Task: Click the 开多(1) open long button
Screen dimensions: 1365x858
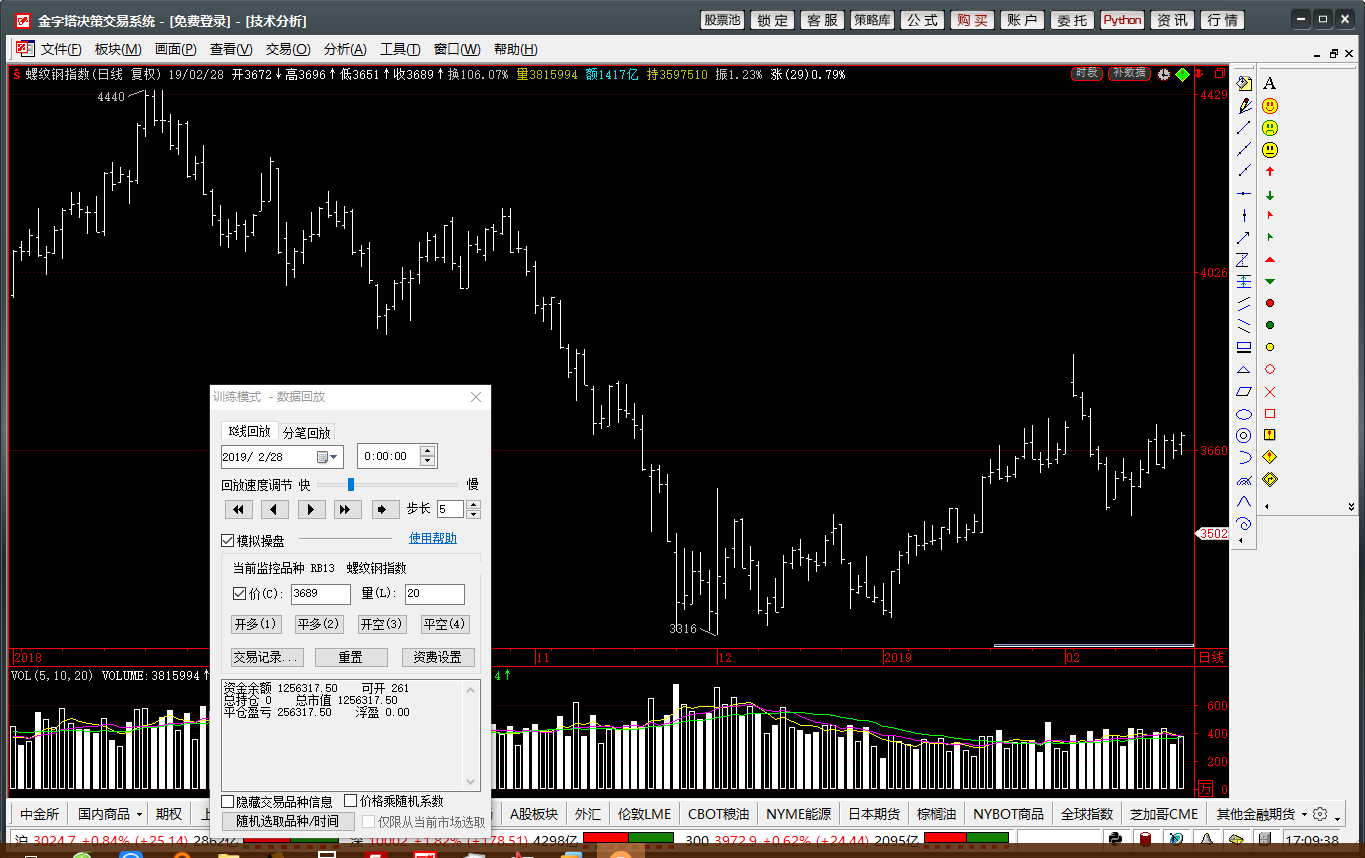Action: (256, 624)
